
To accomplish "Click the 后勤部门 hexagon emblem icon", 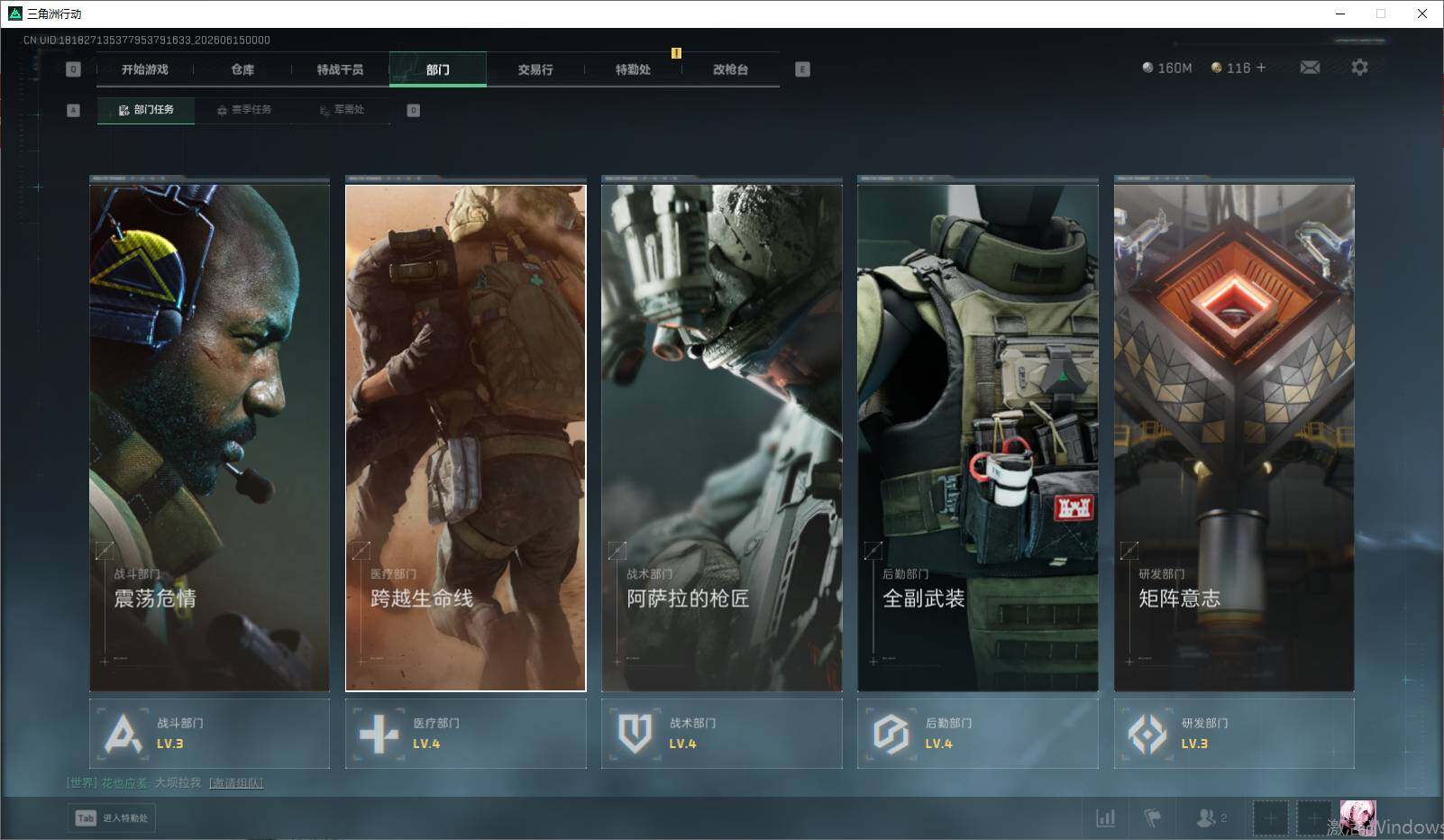I will (891, 734).
